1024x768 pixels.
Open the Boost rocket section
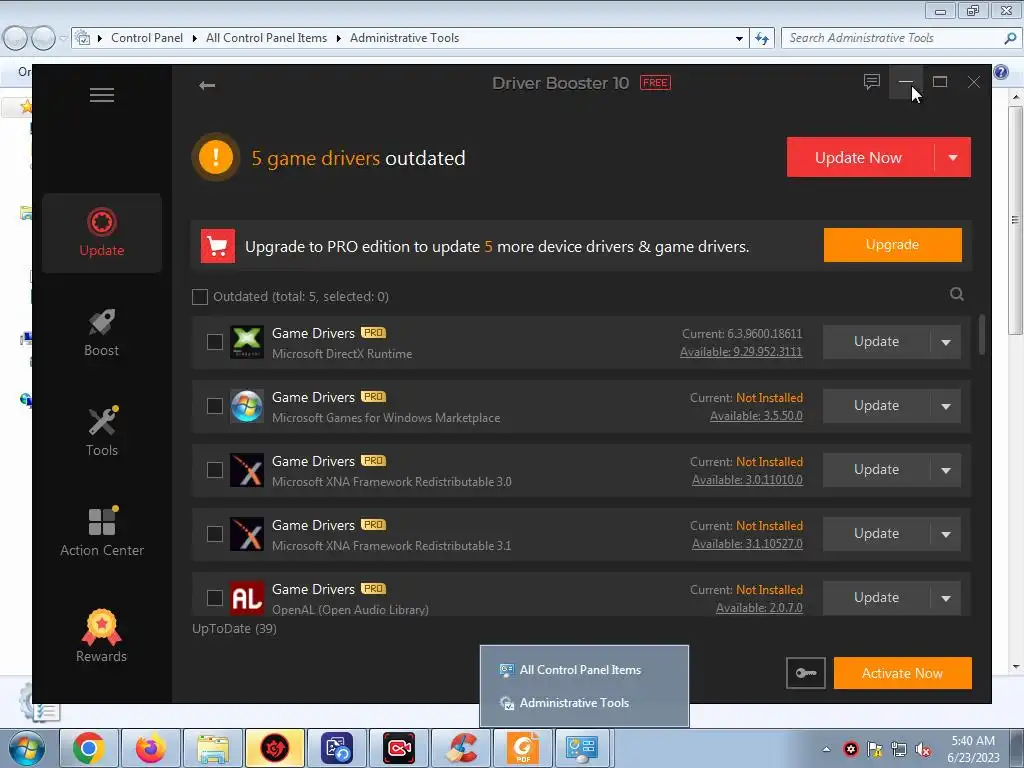[x=102, y=332]
